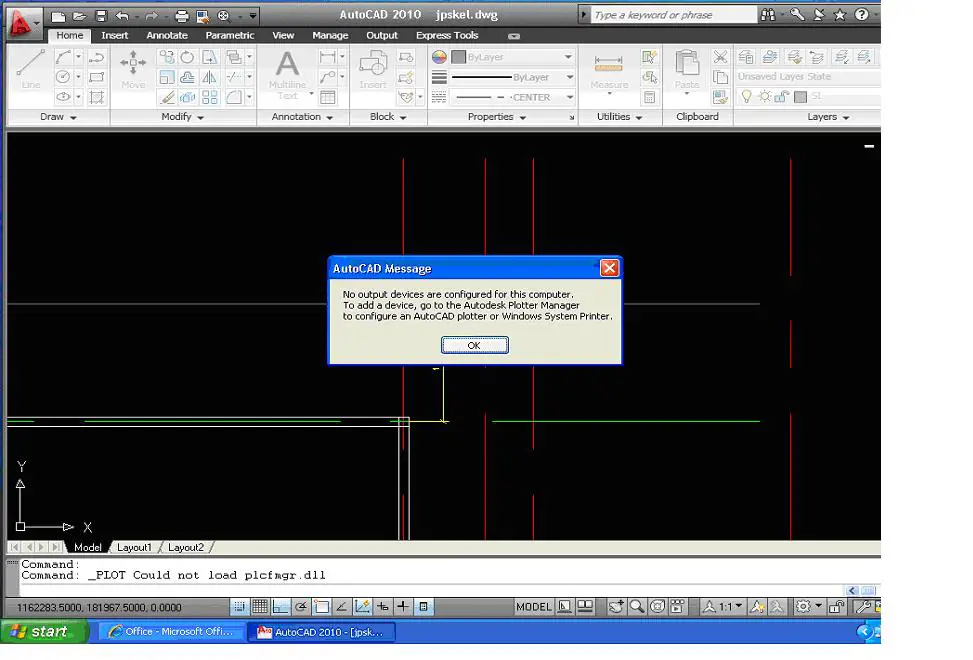Open the Output ribbon tab

pyautogui.click(x=382, y=35)
